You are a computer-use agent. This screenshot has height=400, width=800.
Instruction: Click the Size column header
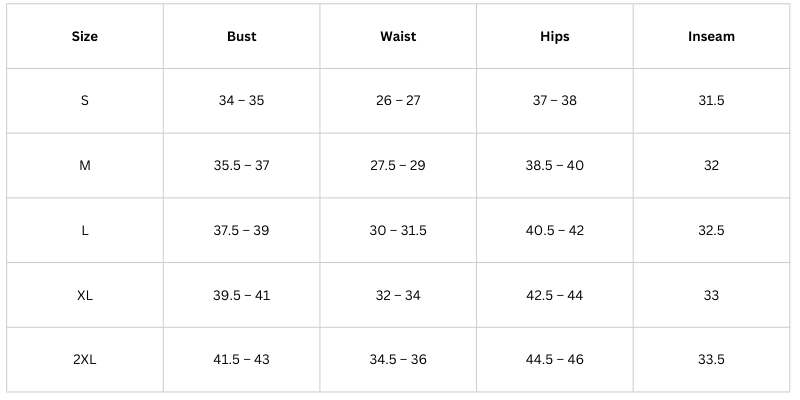(85, 37)
